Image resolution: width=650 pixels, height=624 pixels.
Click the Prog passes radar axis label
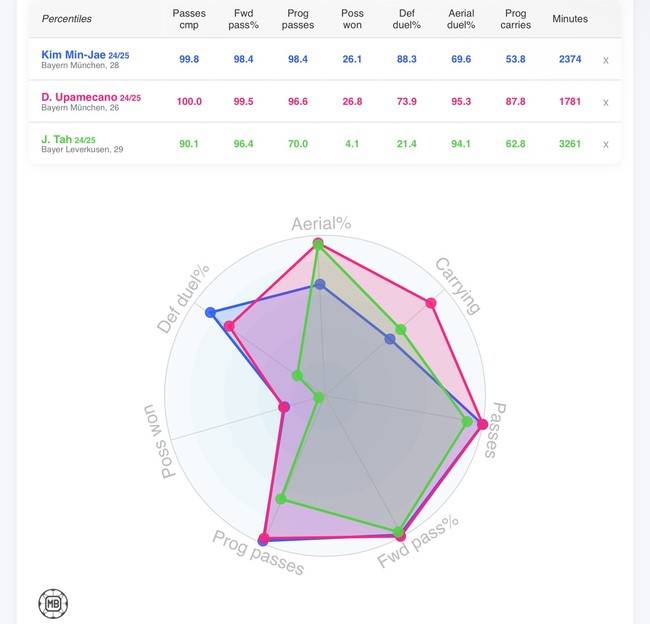(x=258, y=552)
